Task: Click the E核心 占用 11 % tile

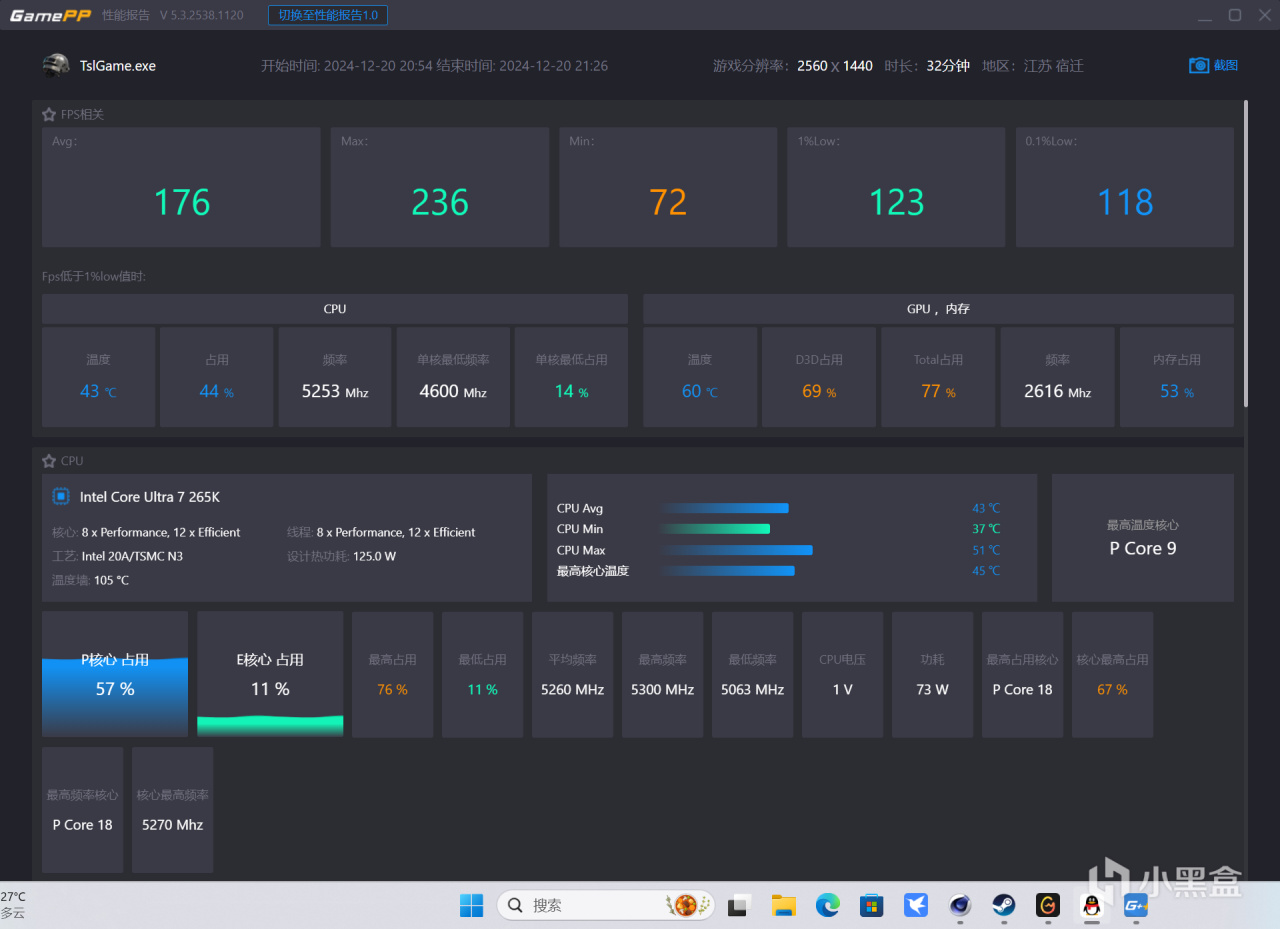Action: click(270, 674)
